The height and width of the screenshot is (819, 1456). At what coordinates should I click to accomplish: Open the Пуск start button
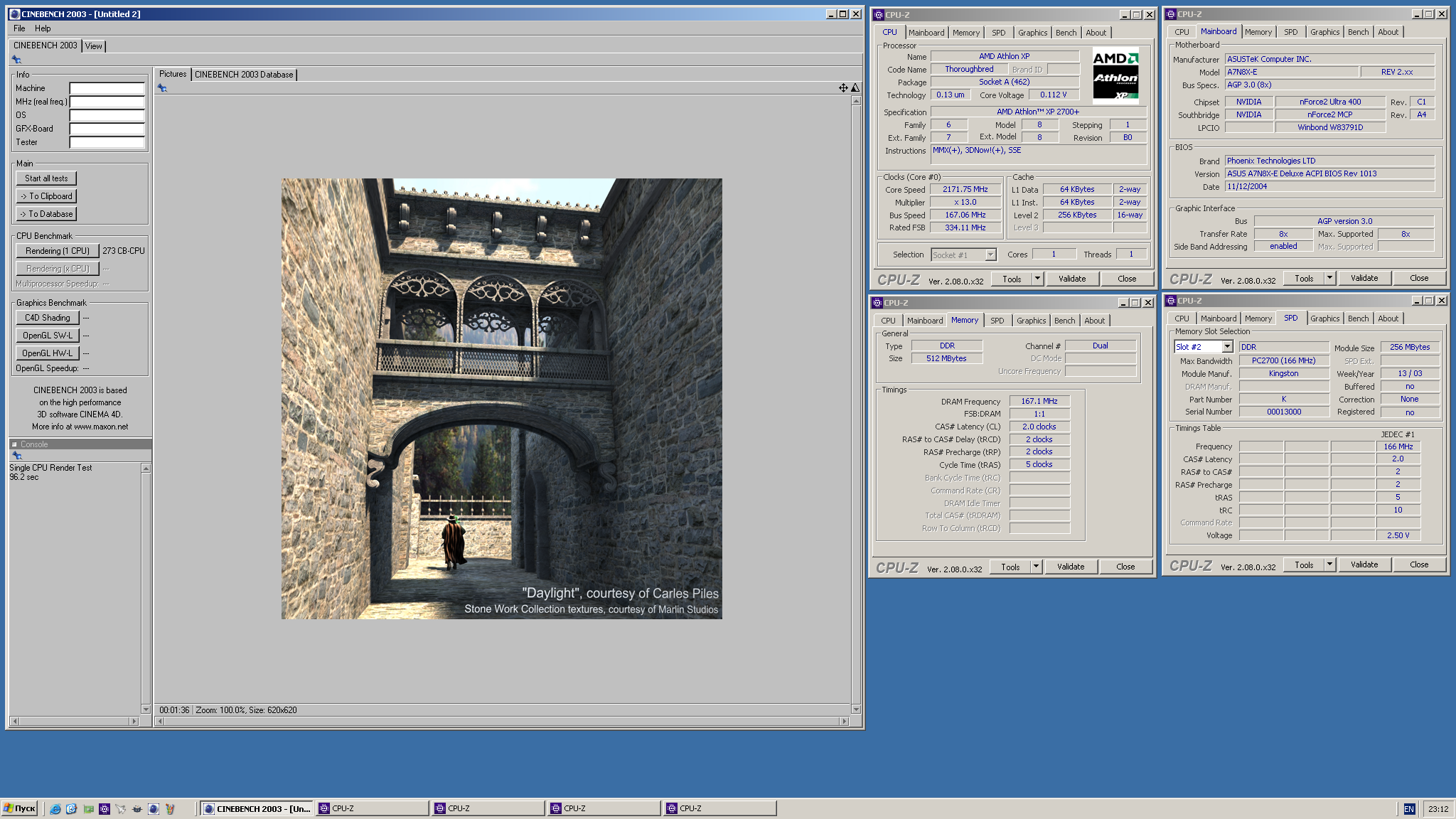click(x=19, y=808)
